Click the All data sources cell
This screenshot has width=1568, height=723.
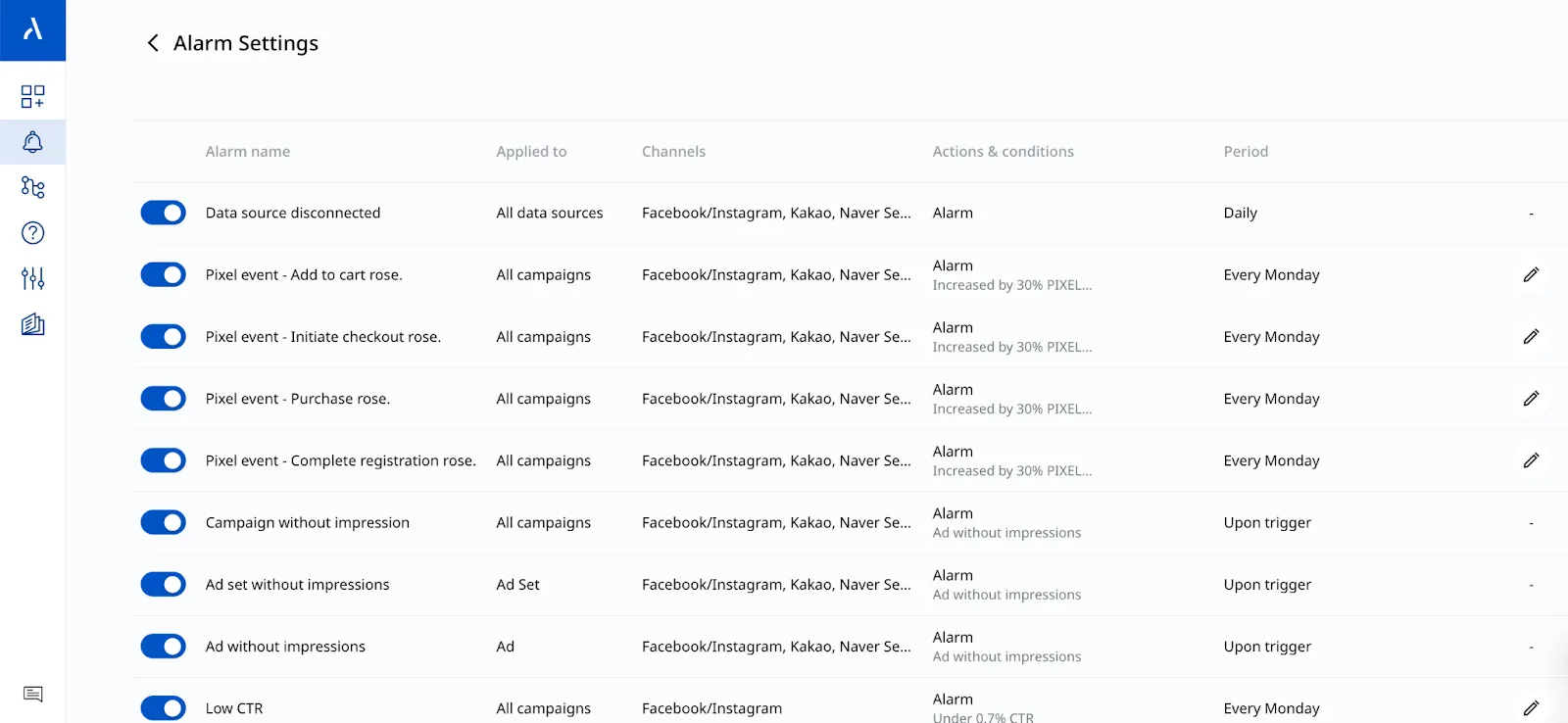click(x=550, y=213)
